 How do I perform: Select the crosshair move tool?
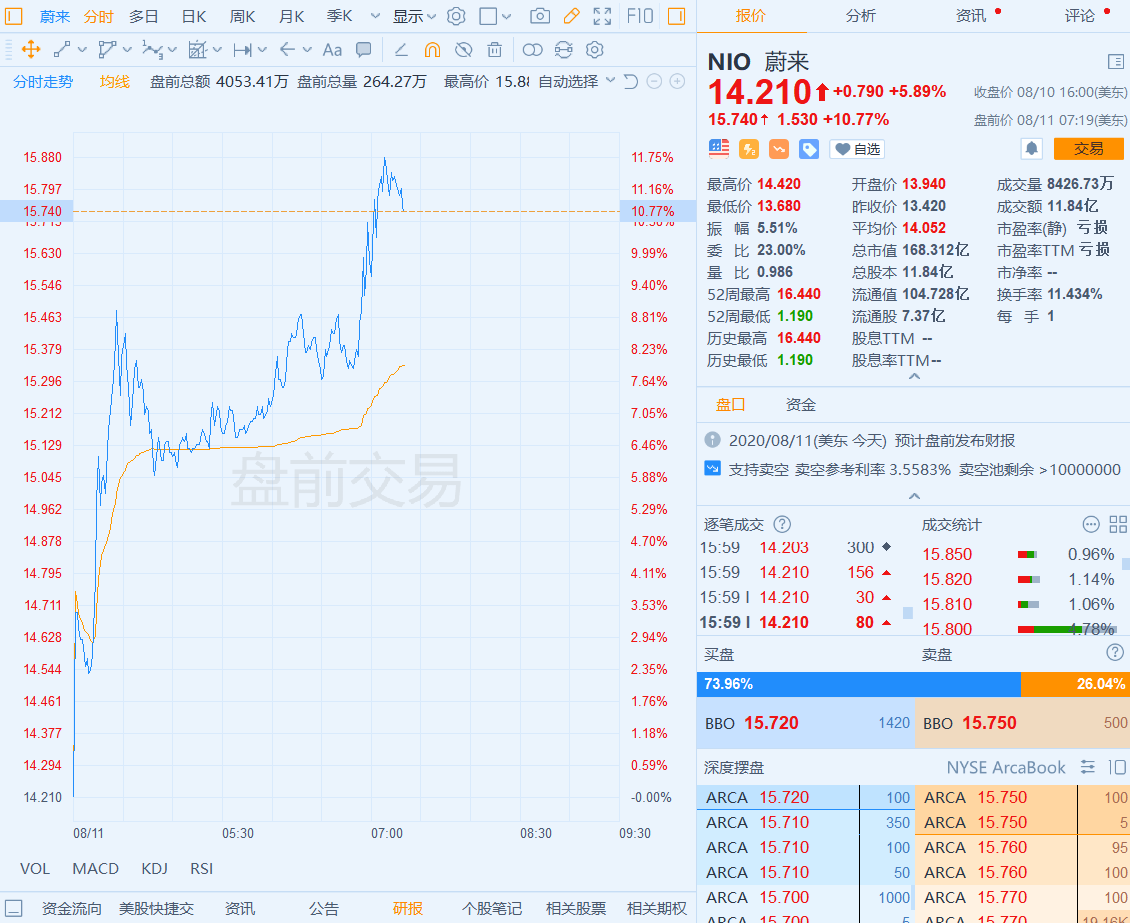point(30,50)
